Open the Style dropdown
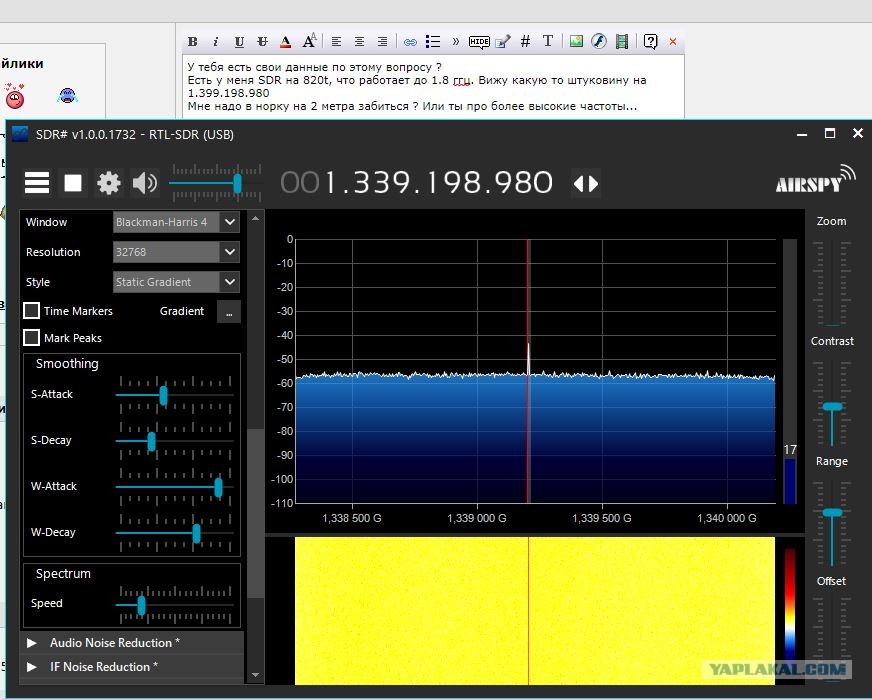This screenshot has height=699, width=872. tap(176, 282)
